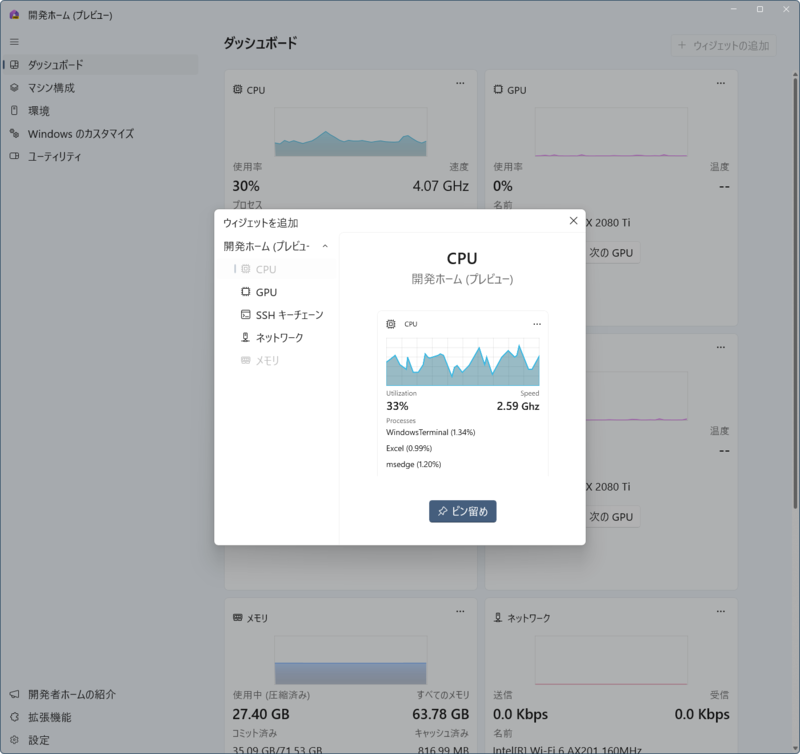
Task: Click the GPU chip icon in dashboard widget
Action: pos(498,89)
